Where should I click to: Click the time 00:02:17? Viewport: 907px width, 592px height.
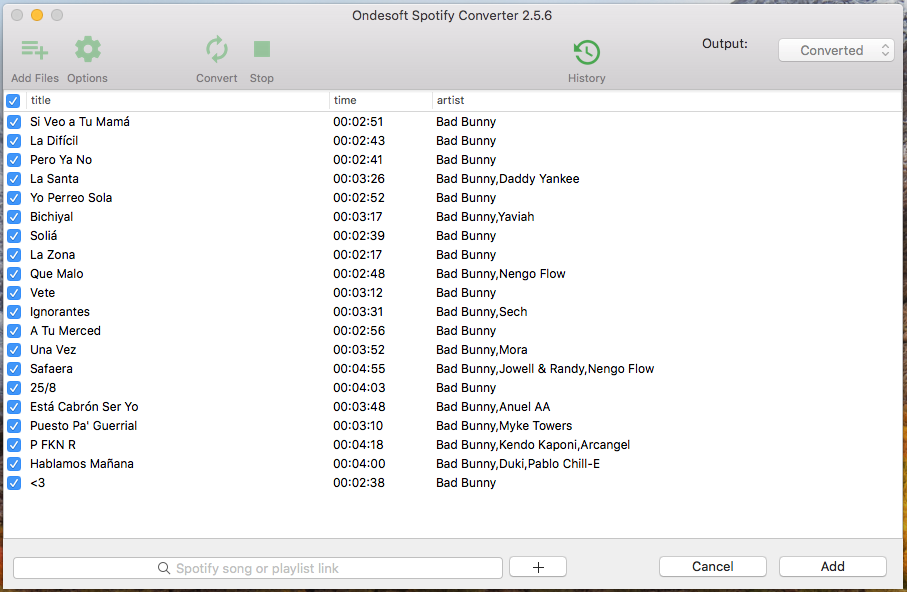tap(359, 255)
